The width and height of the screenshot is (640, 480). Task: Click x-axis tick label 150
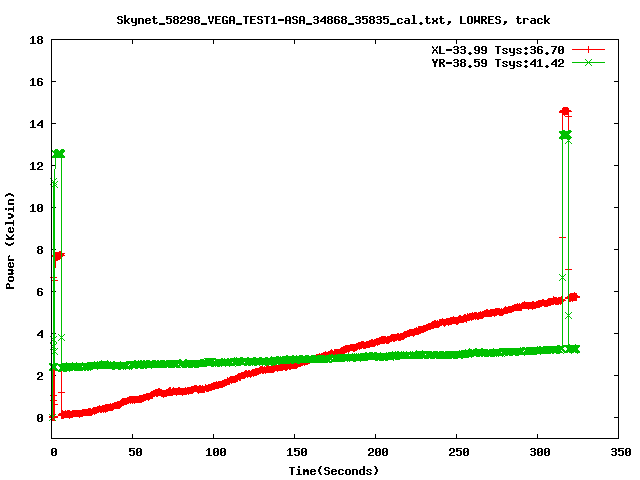296,452
